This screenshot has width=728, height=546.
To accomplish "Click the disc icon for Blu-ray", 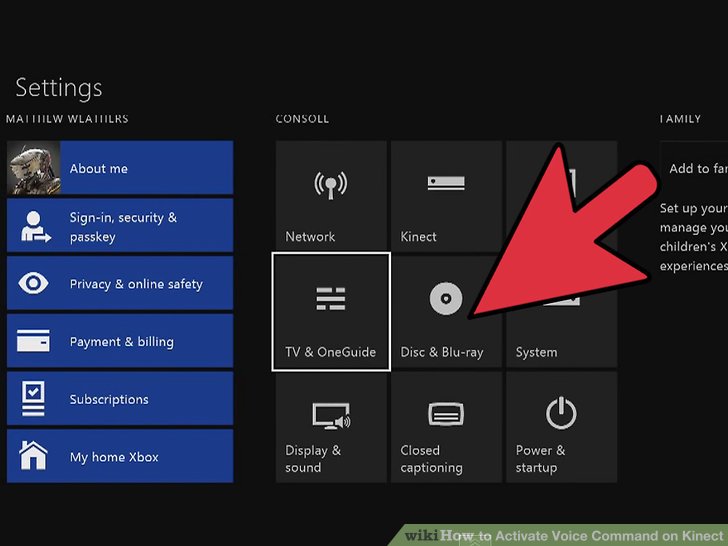I will 446,299.
